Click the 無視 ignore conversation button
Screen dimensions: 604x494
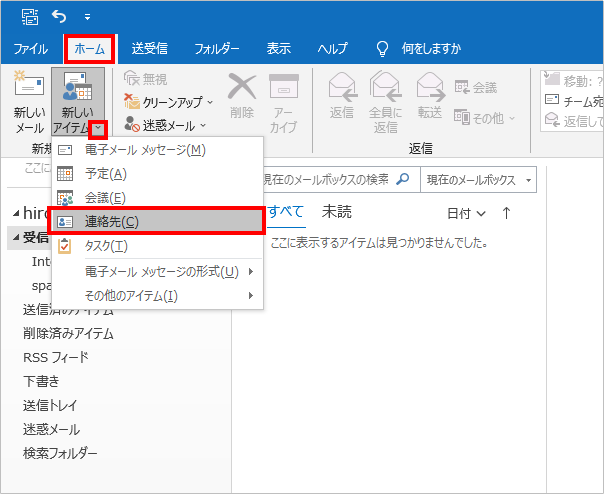[146, 79]
